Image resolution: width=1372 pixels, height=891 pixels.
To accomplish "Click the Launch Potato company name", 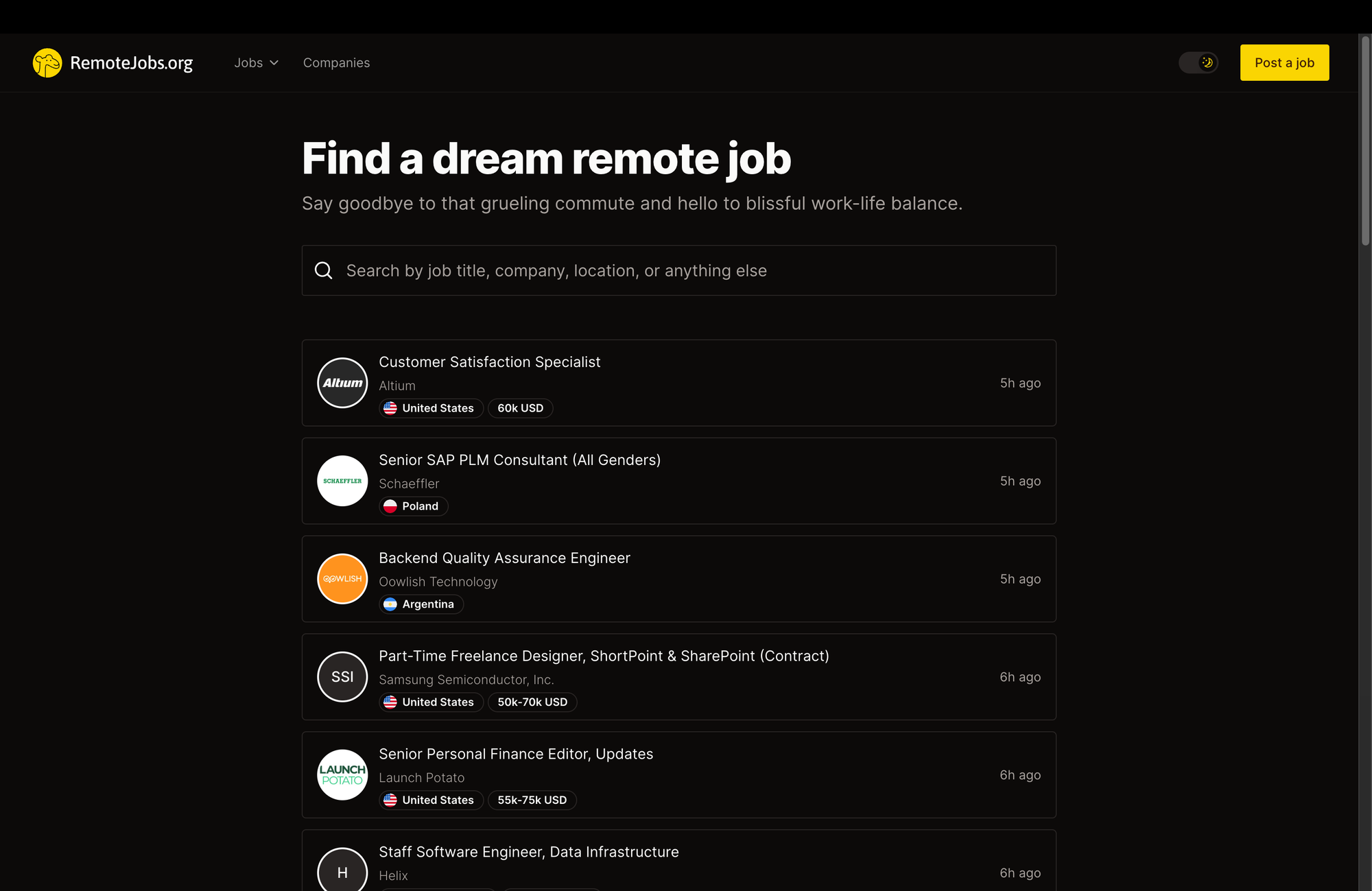I will [x=421, y=778].
